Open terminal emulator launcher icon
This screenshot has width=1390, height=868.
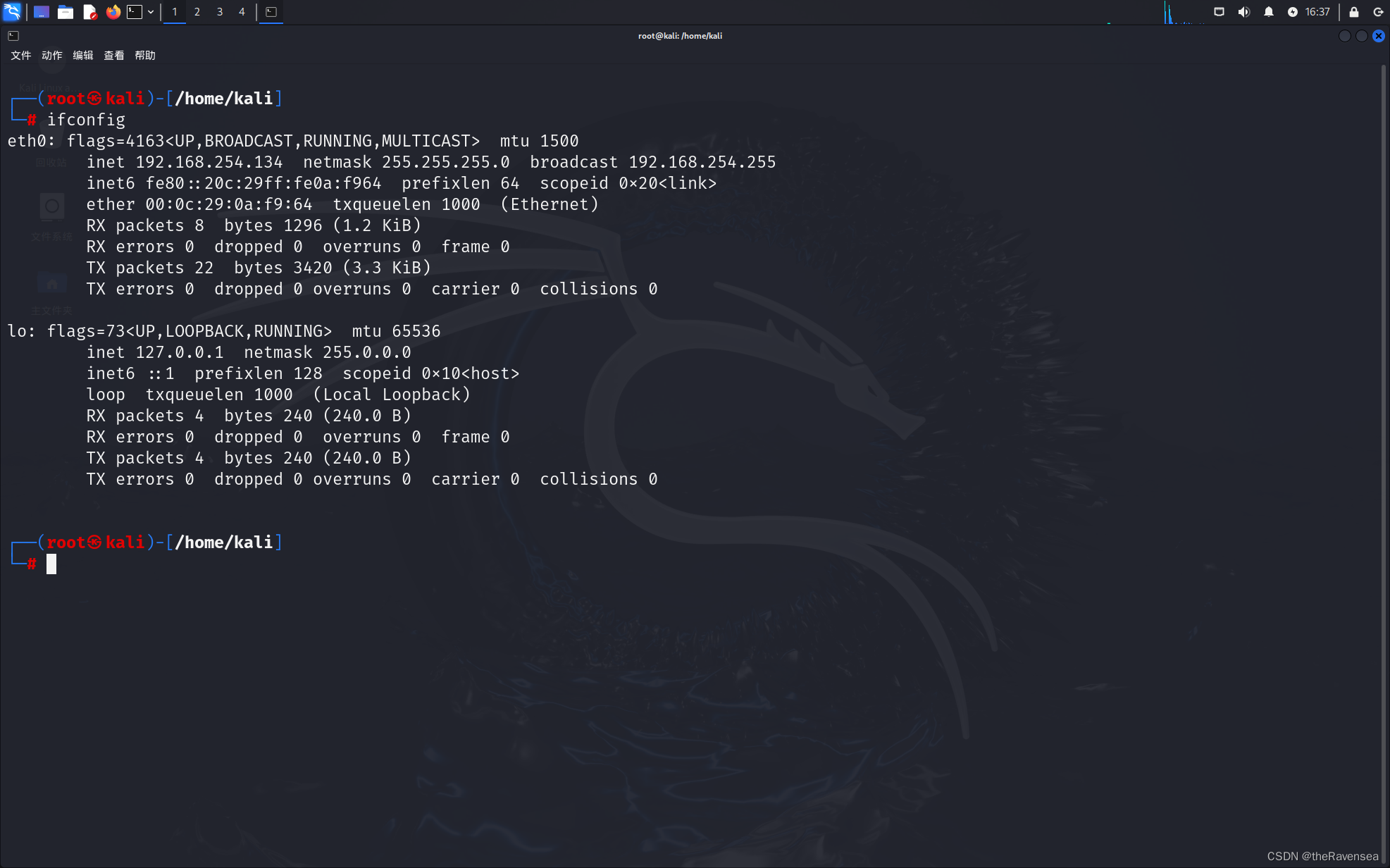tap(135, 12)
